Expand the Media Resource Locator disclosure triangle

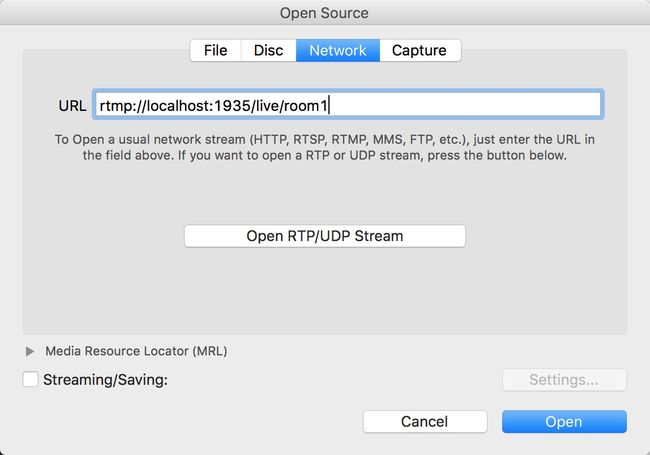click(30, 351)
